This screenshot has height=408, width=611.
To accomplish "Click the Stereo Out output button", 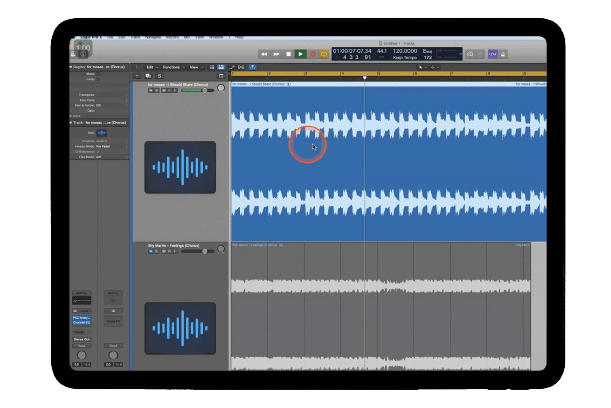I will [x=80, y=339].
